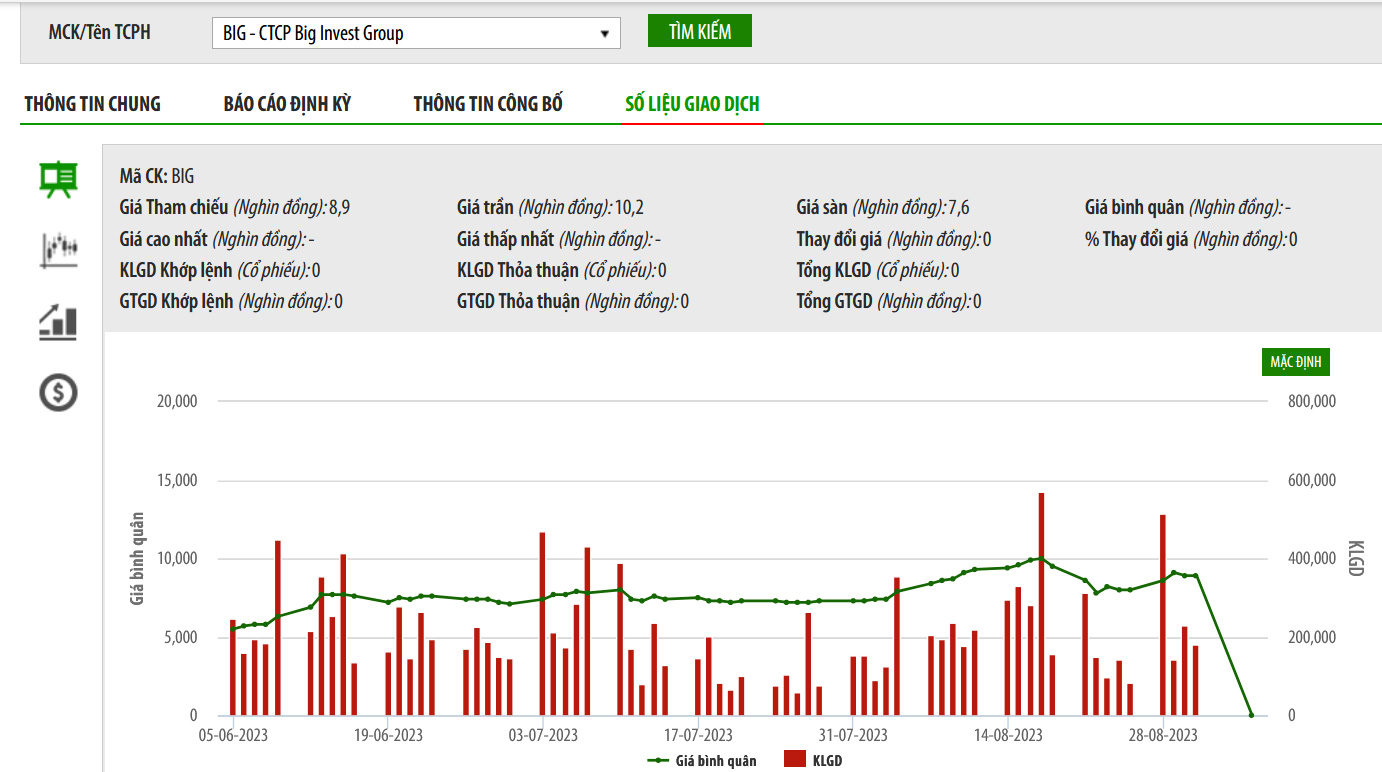Open the Báo cáo định kỳ tab
Viewport: 1382px width, 772px height.
[287, 104]
